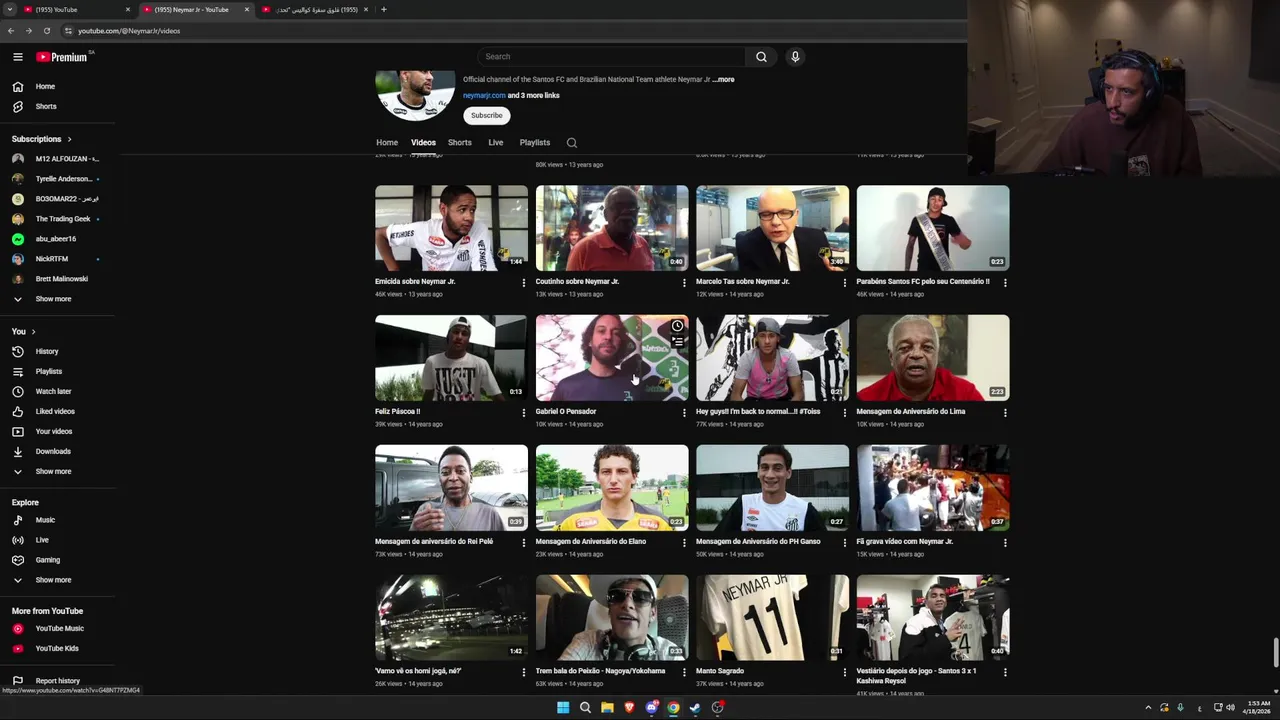Subscribe to Neymar Jr channel

(x=487, y=116)
